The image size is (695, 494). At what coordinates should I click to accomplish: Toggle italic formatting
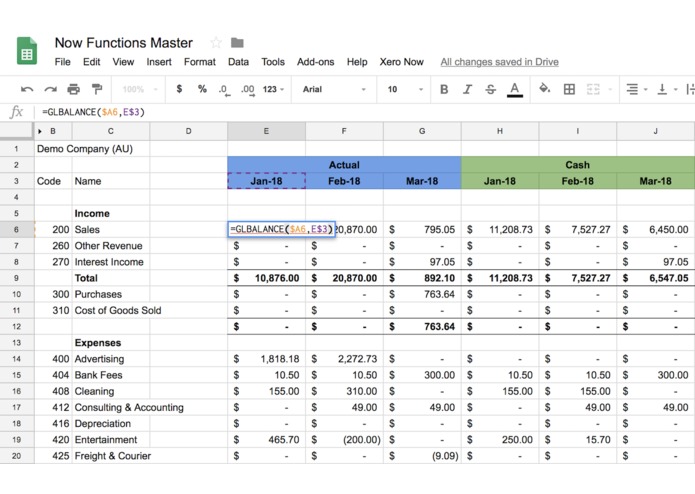(x=467, y=89)
